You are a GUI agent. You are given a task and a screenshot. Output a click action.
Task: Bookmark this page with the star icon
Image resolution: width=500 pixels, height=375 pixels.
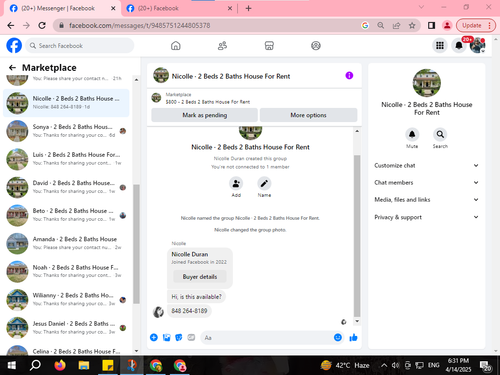[412, 25]
